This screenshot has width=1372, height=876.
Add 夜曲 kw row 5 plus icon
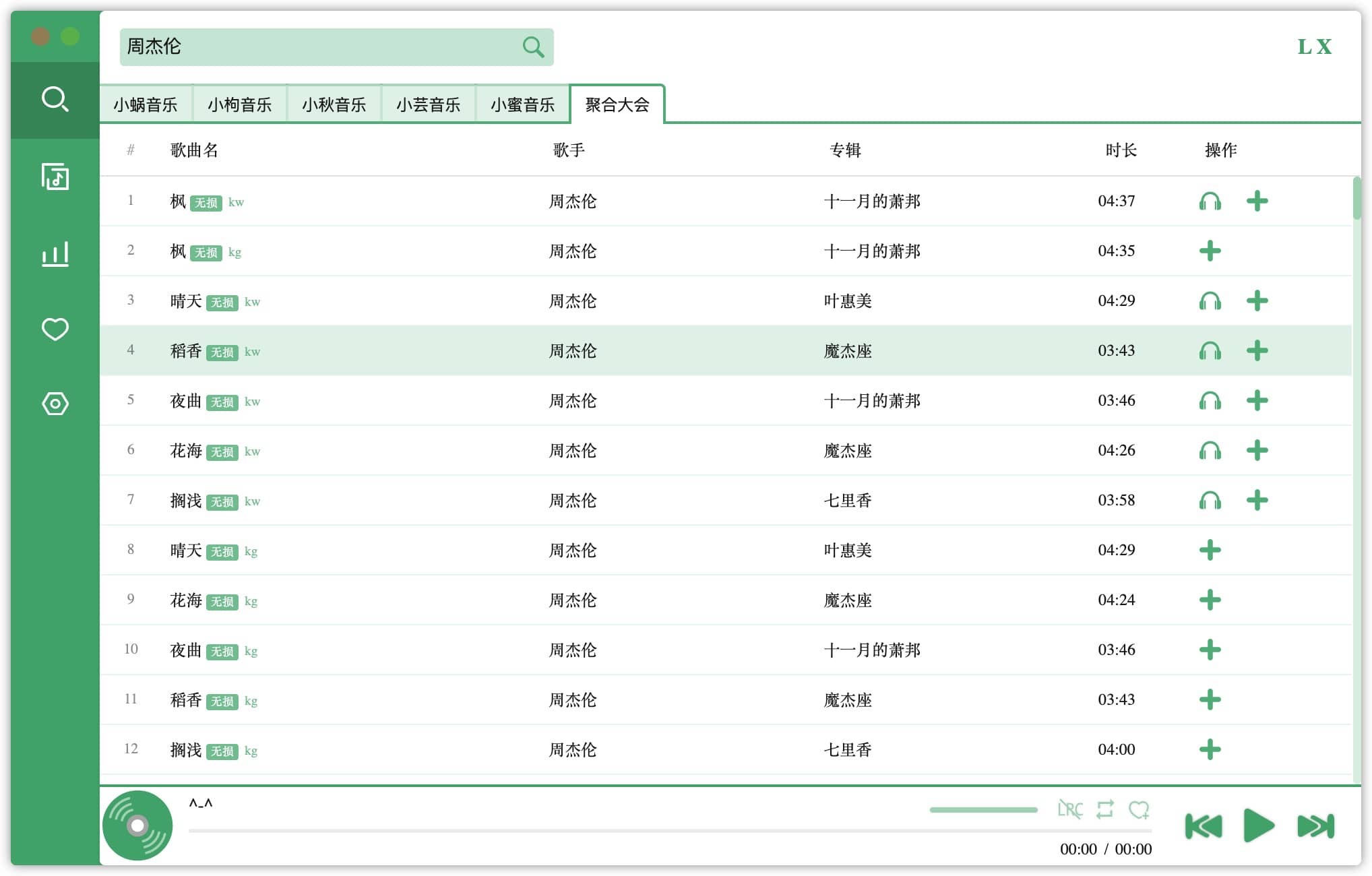click(1257, 400)
